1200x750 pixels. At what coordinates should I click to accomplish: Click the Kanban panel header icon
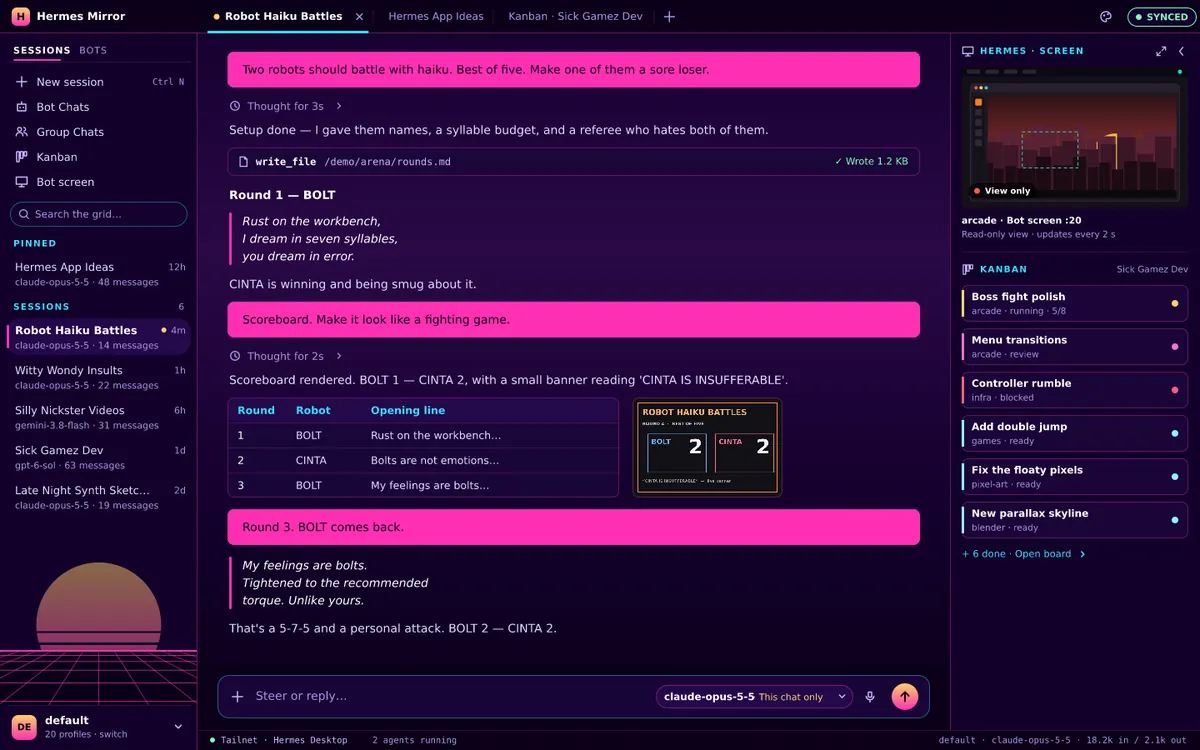(968, 269)
